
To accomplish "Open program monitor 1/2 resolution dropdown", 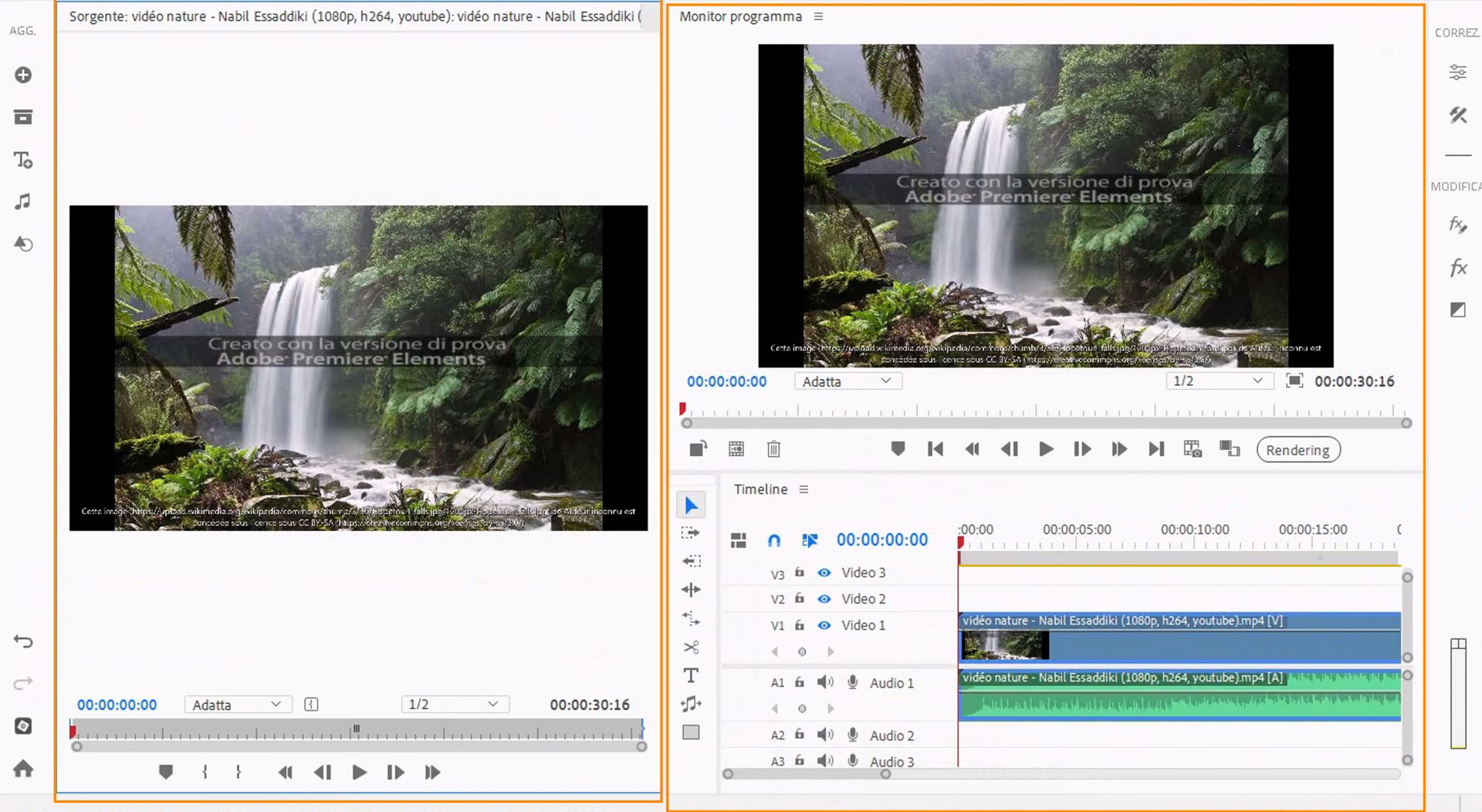I will coord(1219,381).
